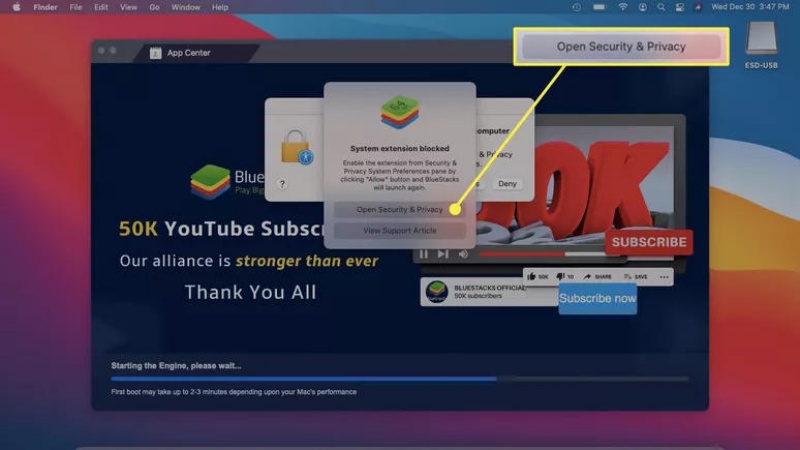Open the Edit menu
800x450 pixels.
101,7
